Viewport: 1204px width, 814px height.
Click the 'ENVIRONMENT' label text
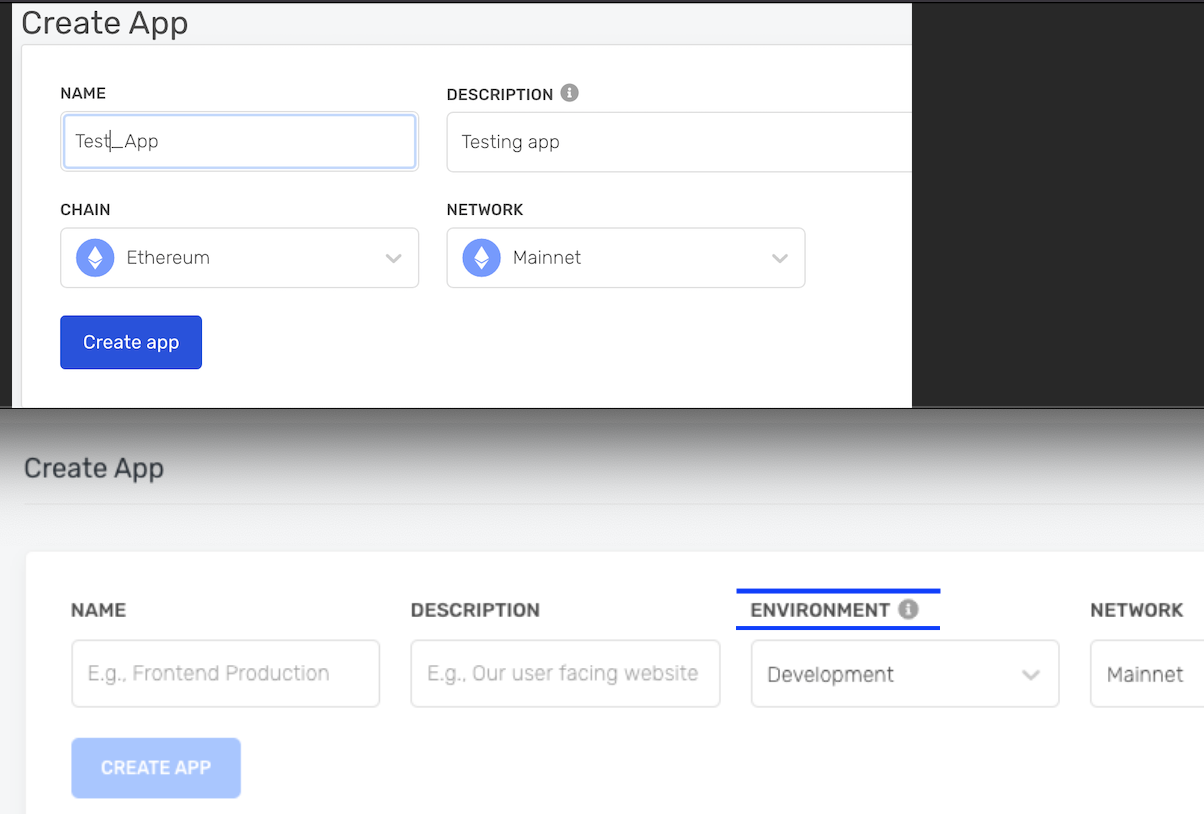[820, 610]
